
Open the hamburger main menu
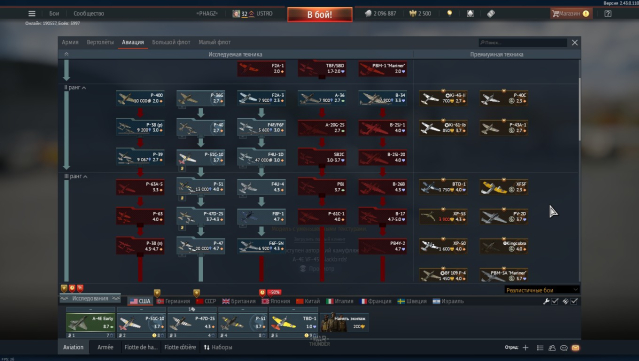coord(32,13)
